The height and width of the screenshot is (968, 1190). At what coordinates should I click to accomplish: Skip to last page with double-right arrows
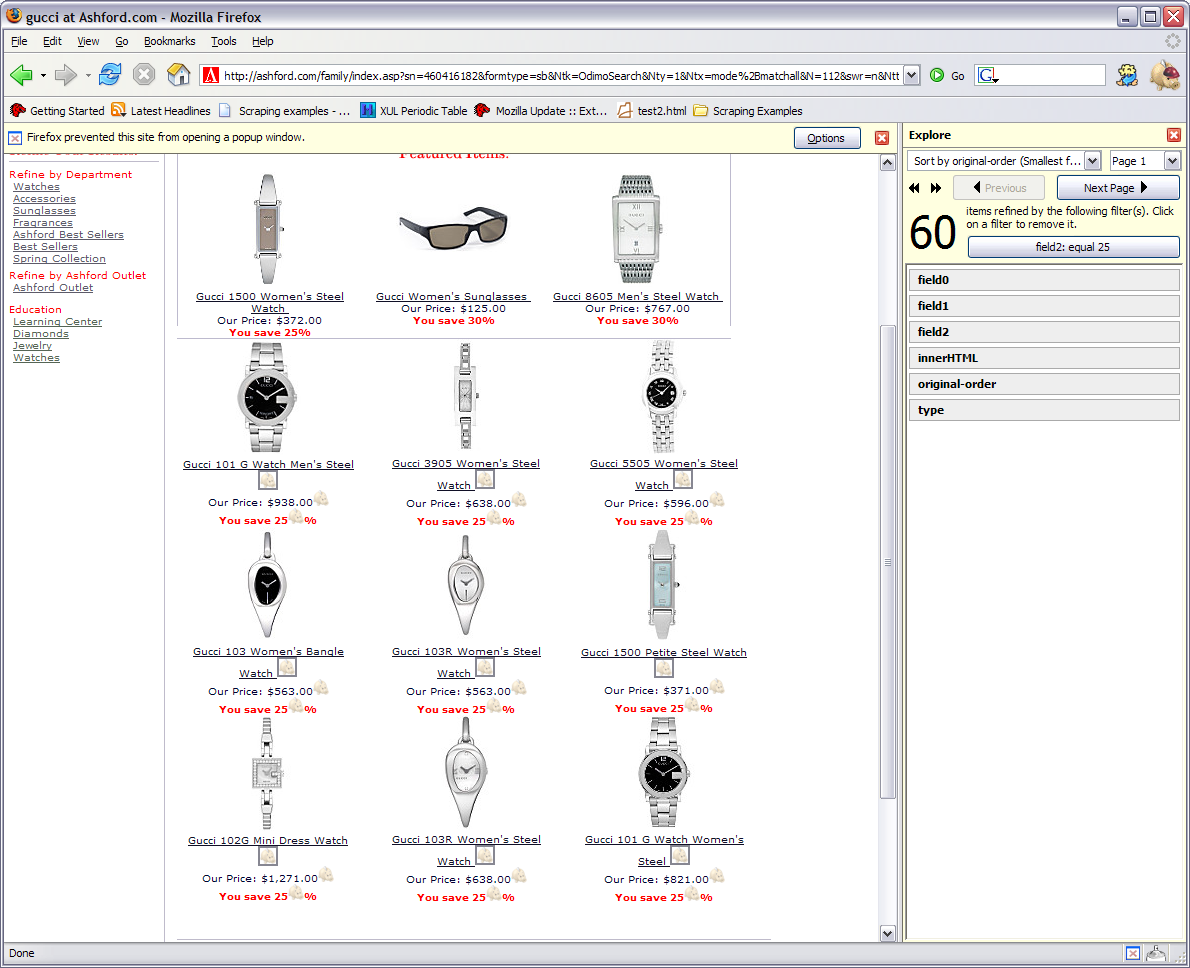coord(936,188)
